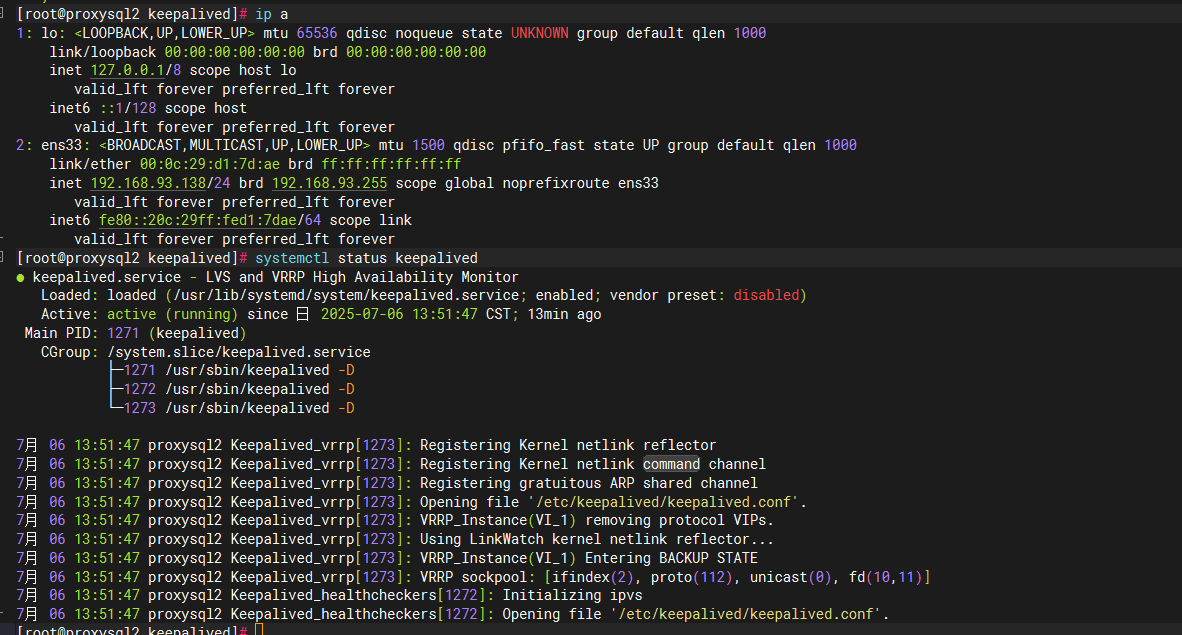Click IPv6 address fe80::20c:29ff:fed1:7dae
Image resolution: width=1182 pixels, height=635 pixels.
(x=198, y=220)
